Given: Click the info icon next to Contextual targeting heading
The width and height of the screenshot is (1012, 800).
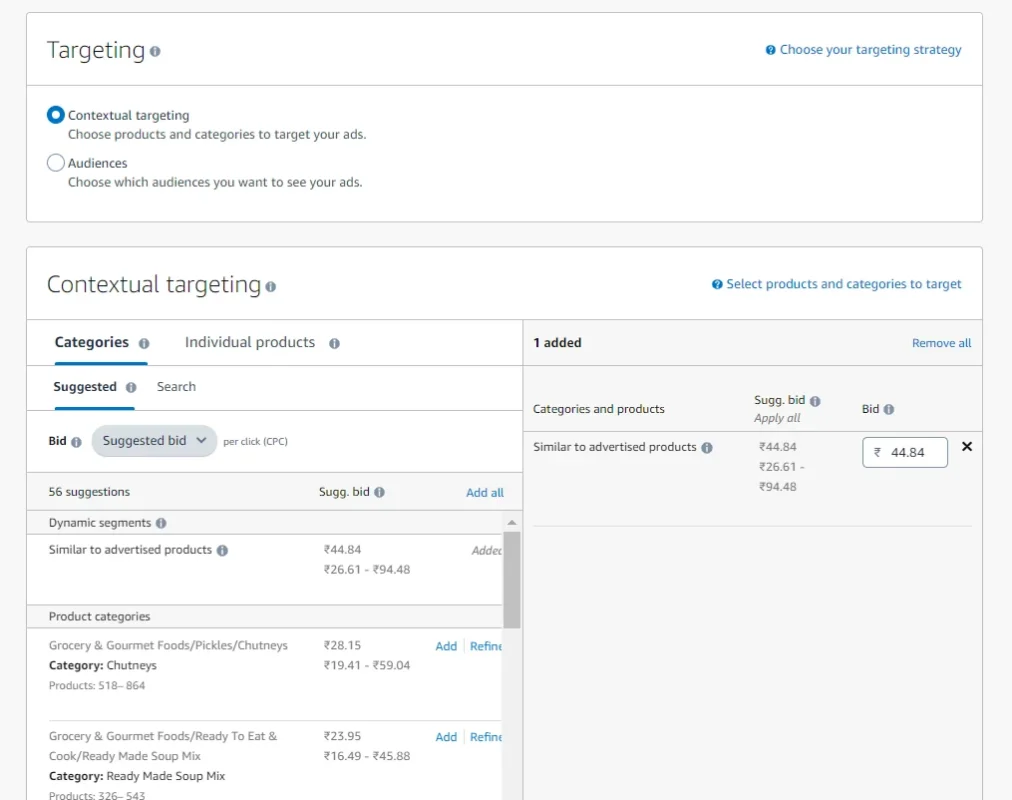Looking at the screenshot, I should (x=271, y=287).
